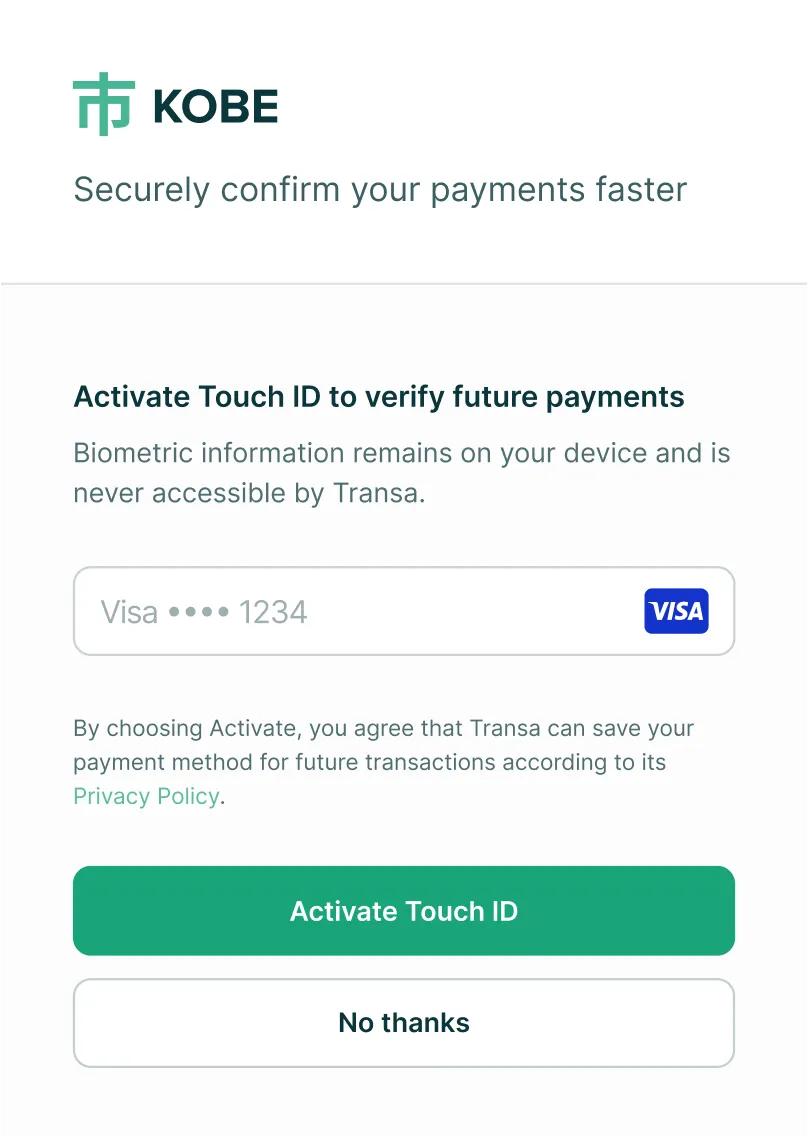Viewport: 807px width, 1137px height.
Task: Click "payment method for future transactions" line
Action: 369,762
